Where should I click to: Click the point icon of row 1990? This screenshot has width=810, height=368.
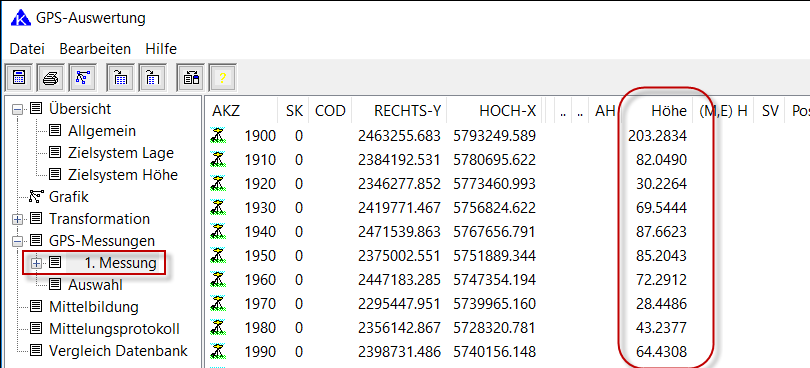point(218,352)
